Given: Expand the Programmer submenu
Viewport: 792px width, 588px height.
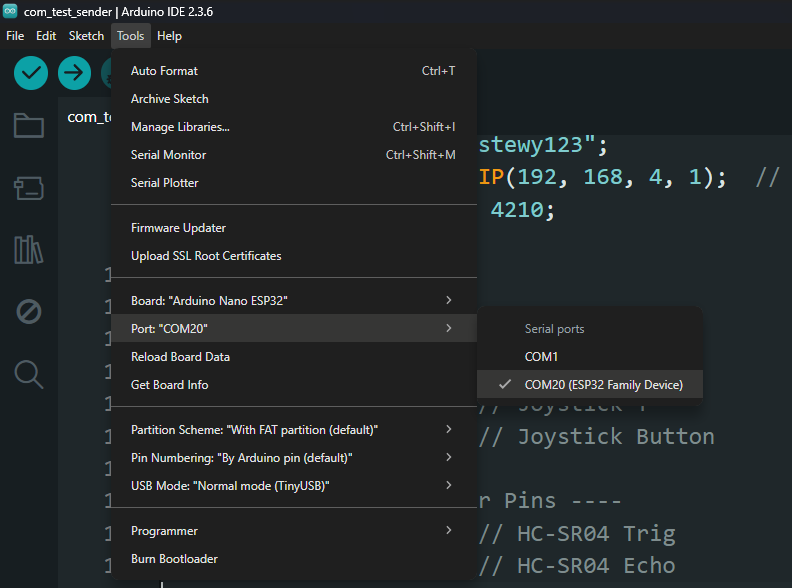Looking at the screenshot, I should (294, 530).
